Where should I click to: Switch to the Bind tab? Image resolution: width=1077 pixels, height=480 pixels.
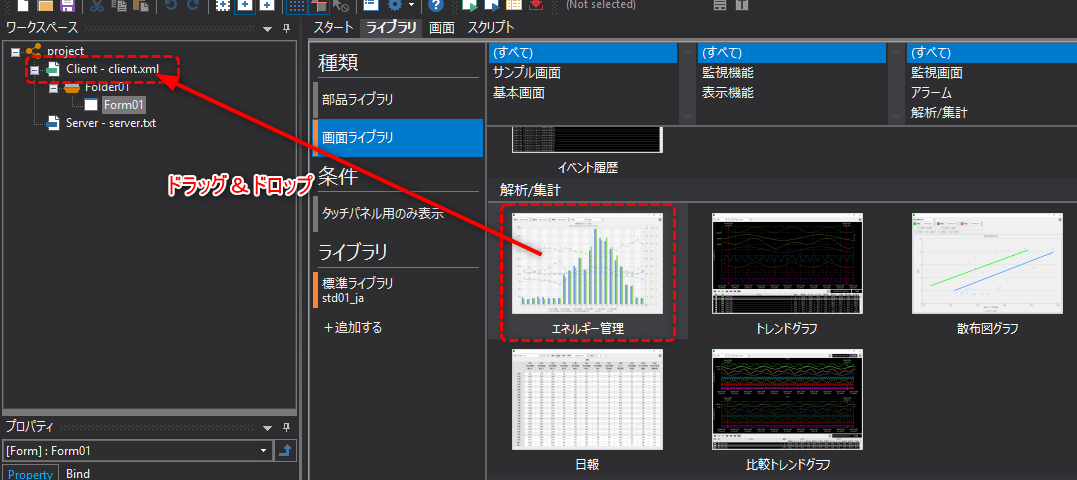click(78, 474)
